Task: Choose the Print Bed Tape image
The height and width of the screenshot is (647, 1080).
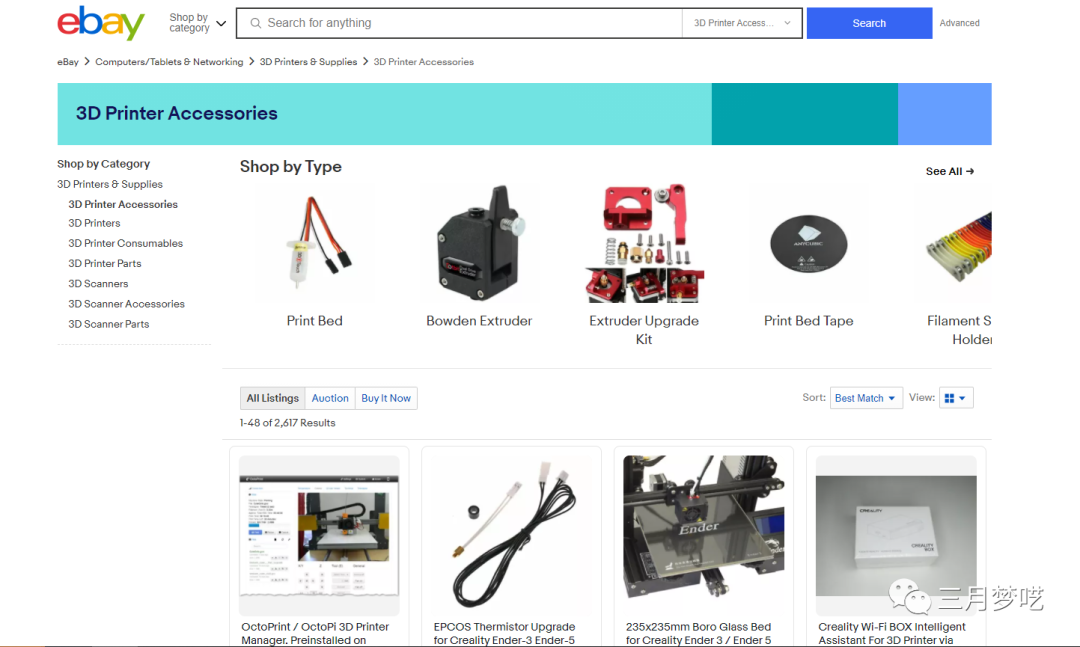Action: (808, 245)
